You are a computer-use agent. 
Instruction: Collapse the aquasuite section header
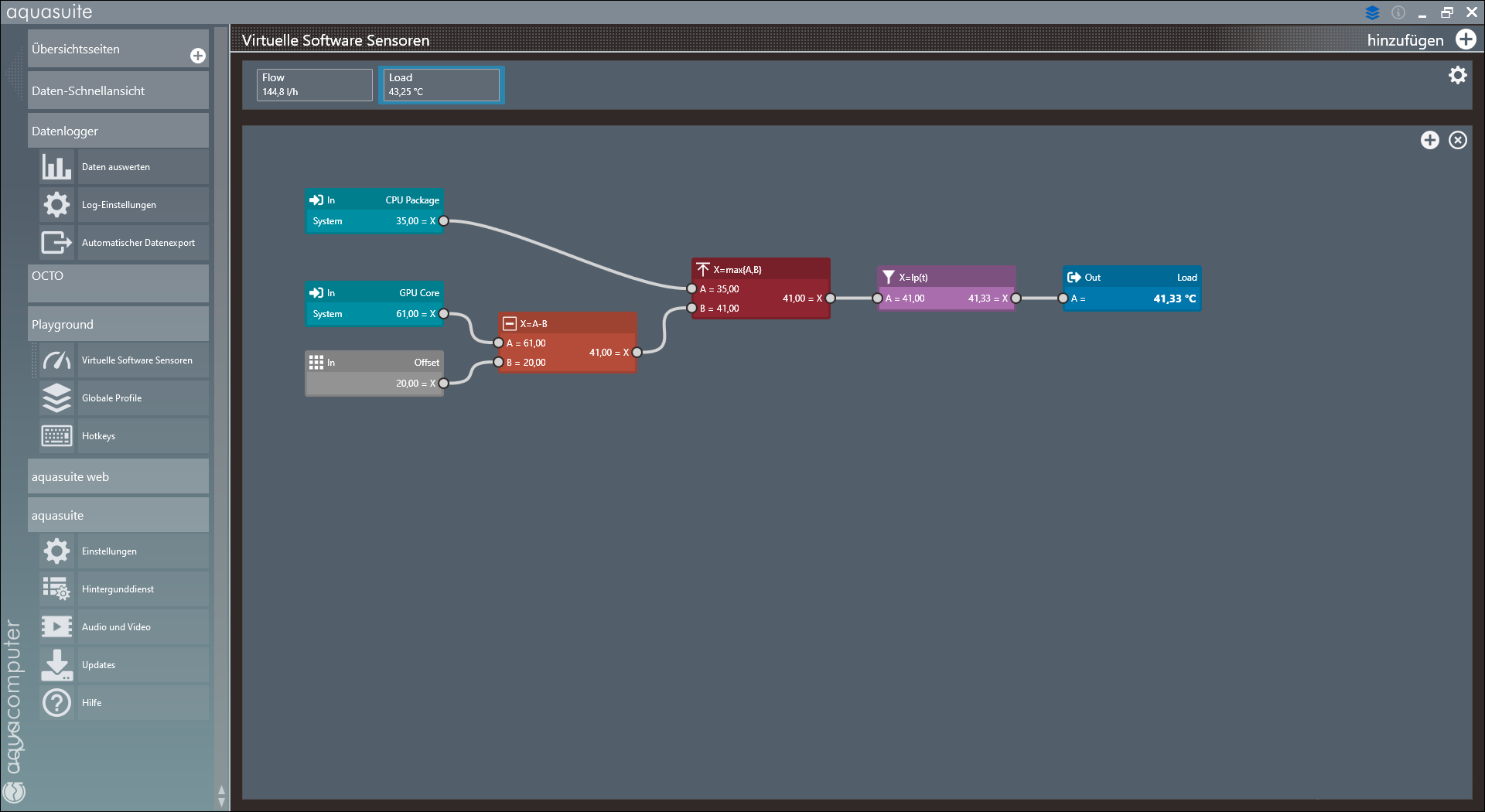118,515
